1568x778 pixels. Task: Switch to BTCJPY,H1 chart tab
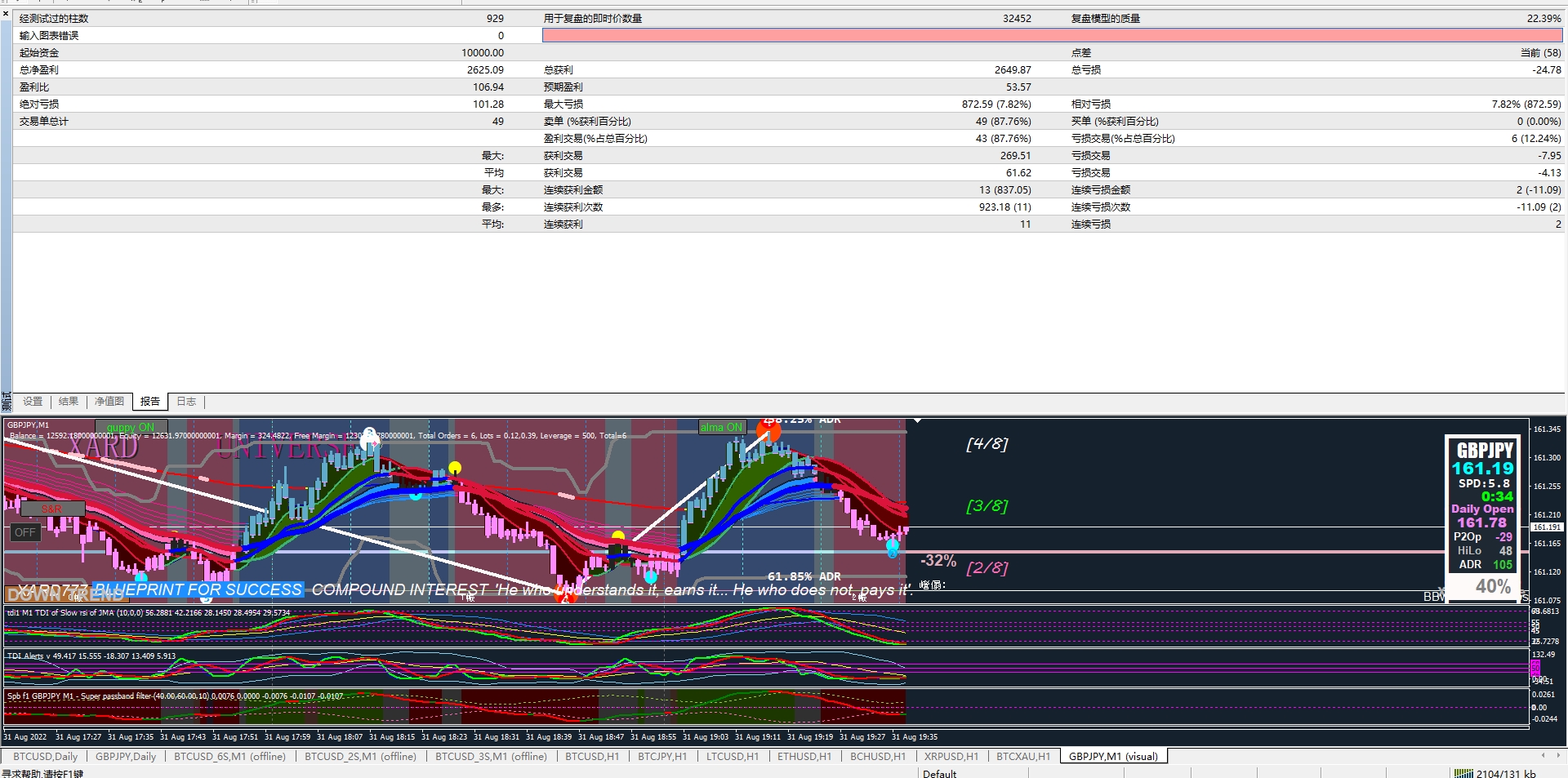(662, 757)
